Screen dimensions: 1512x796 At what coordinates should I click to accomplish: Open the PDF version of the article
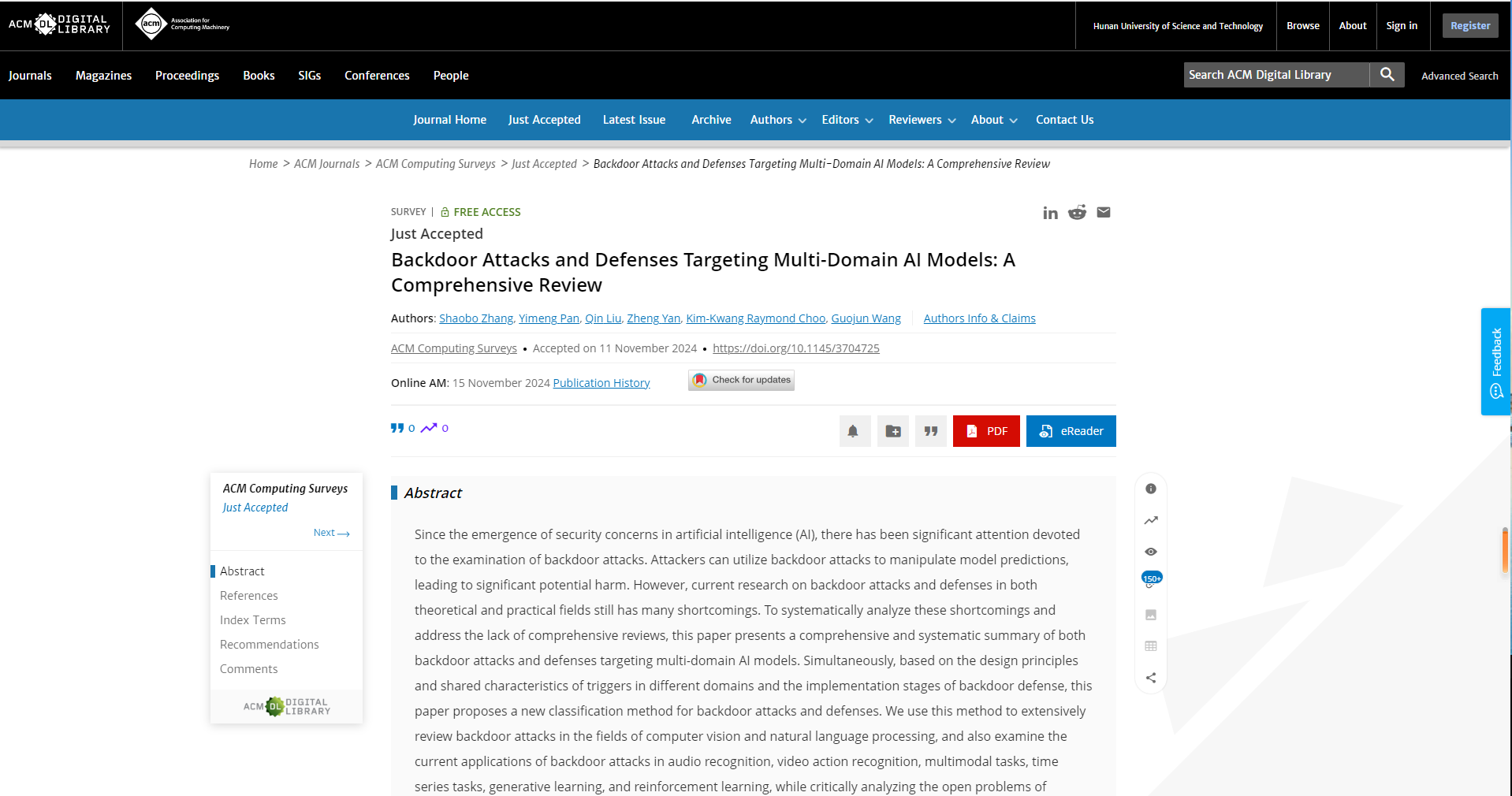(x=986, y=431)
